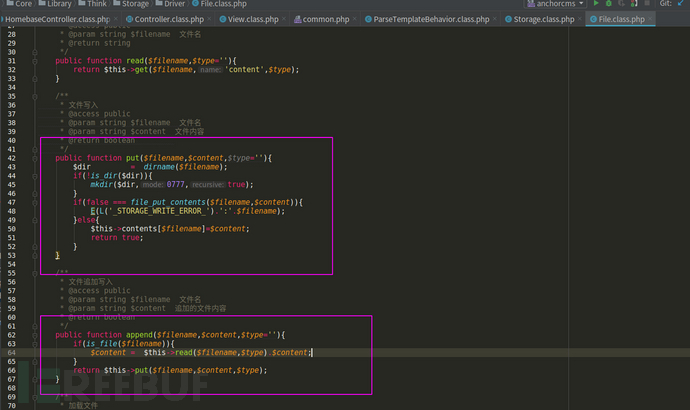Collapse the file_put_contents if block at line 47
The image size is (690, 410).
click(x=35, y=202)
